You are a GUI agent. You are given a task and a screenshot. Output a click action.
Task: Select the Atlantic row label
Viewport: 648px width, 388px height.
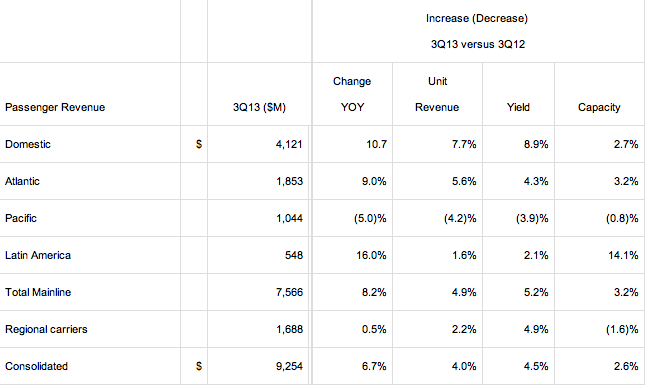click(22, 181)
